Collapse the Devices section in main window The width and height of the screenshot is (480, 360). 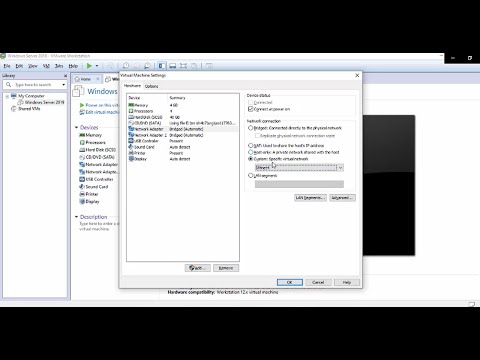(x=76, y=127)
